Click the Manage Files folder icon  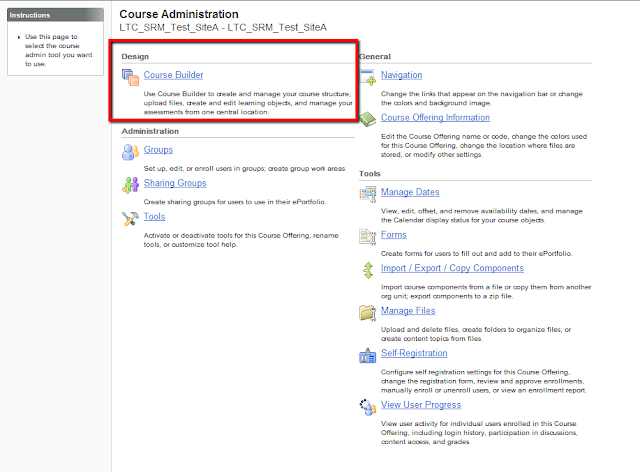[368, 313]
